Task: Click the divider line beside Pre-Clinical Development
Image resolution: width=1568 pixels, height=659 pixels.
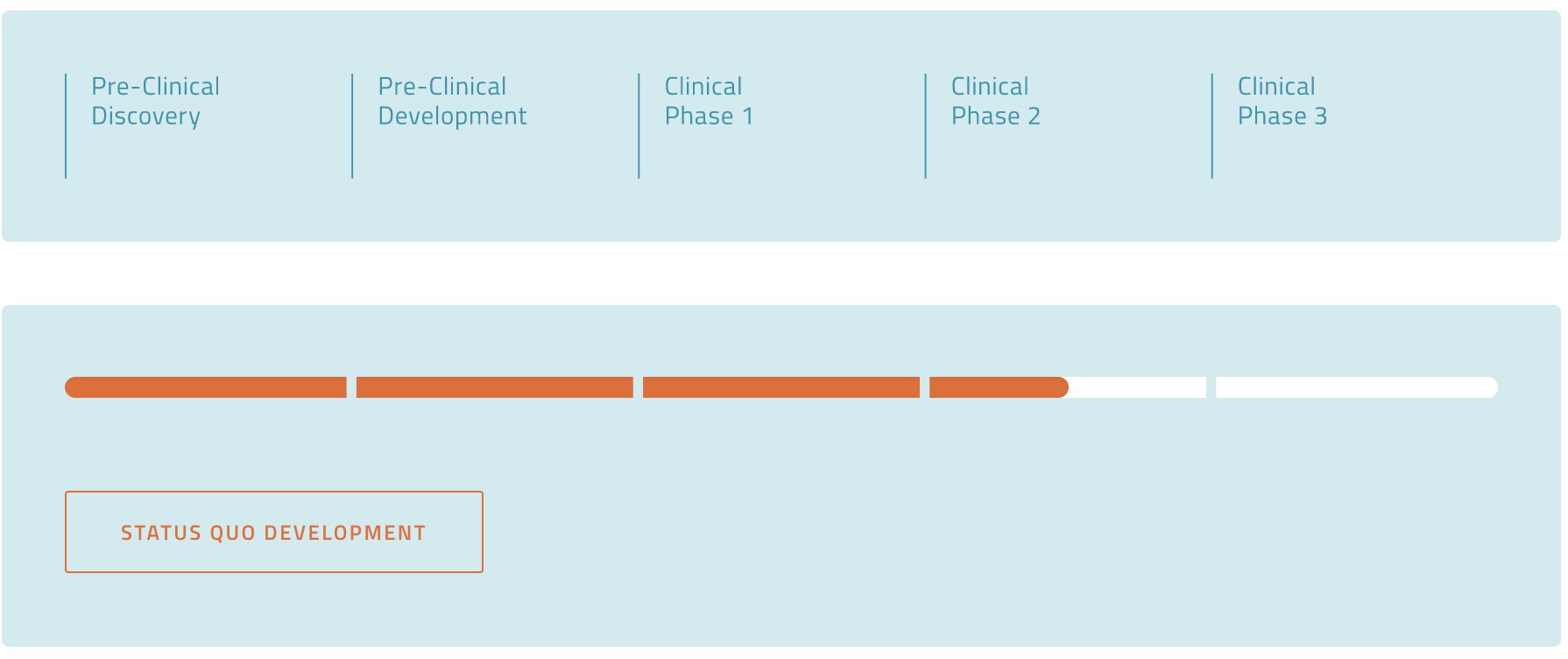Action: tap(352, 126)
